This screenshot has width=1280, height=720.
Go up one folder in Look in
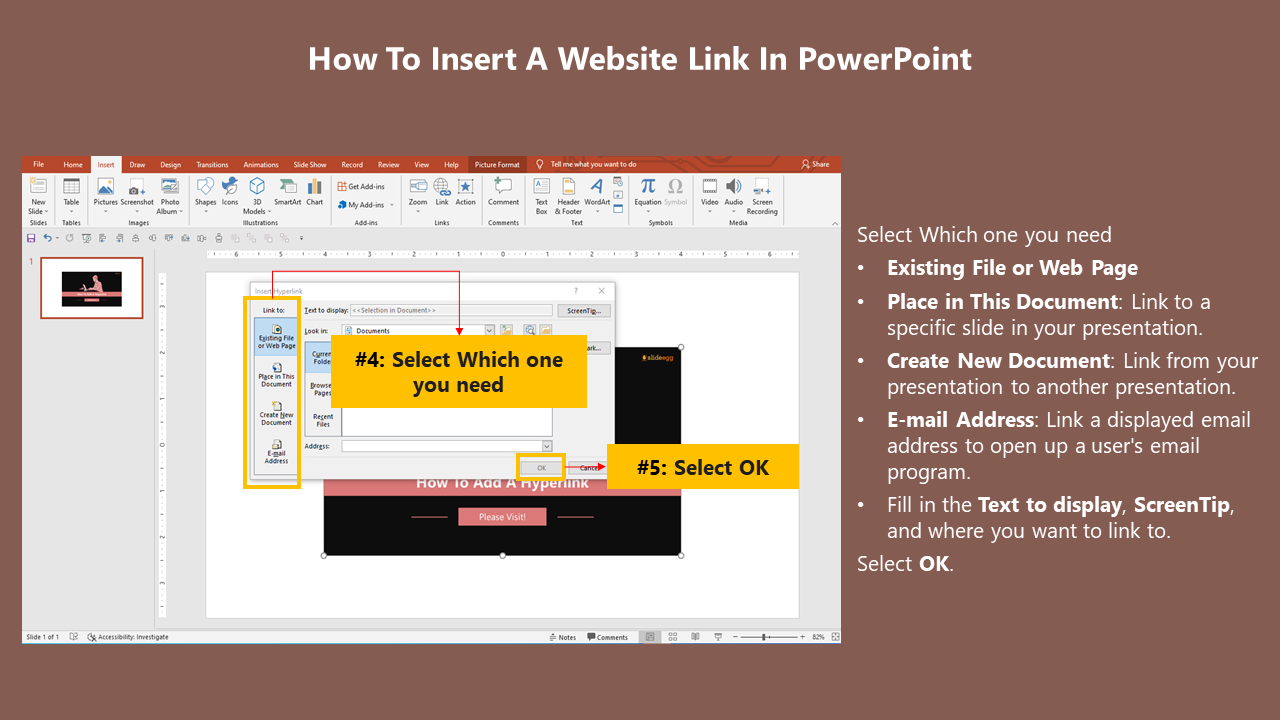click(507, 330)
